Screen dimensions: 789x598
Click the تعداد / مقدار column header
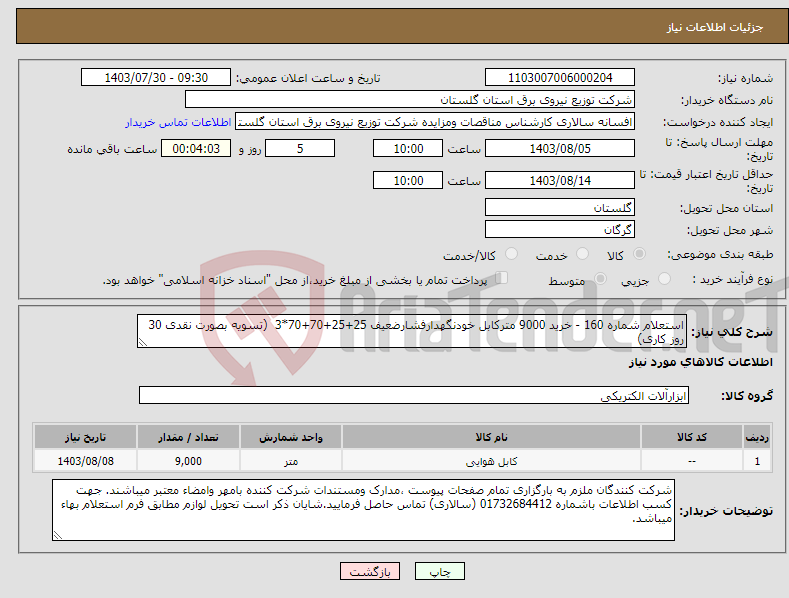188,437
